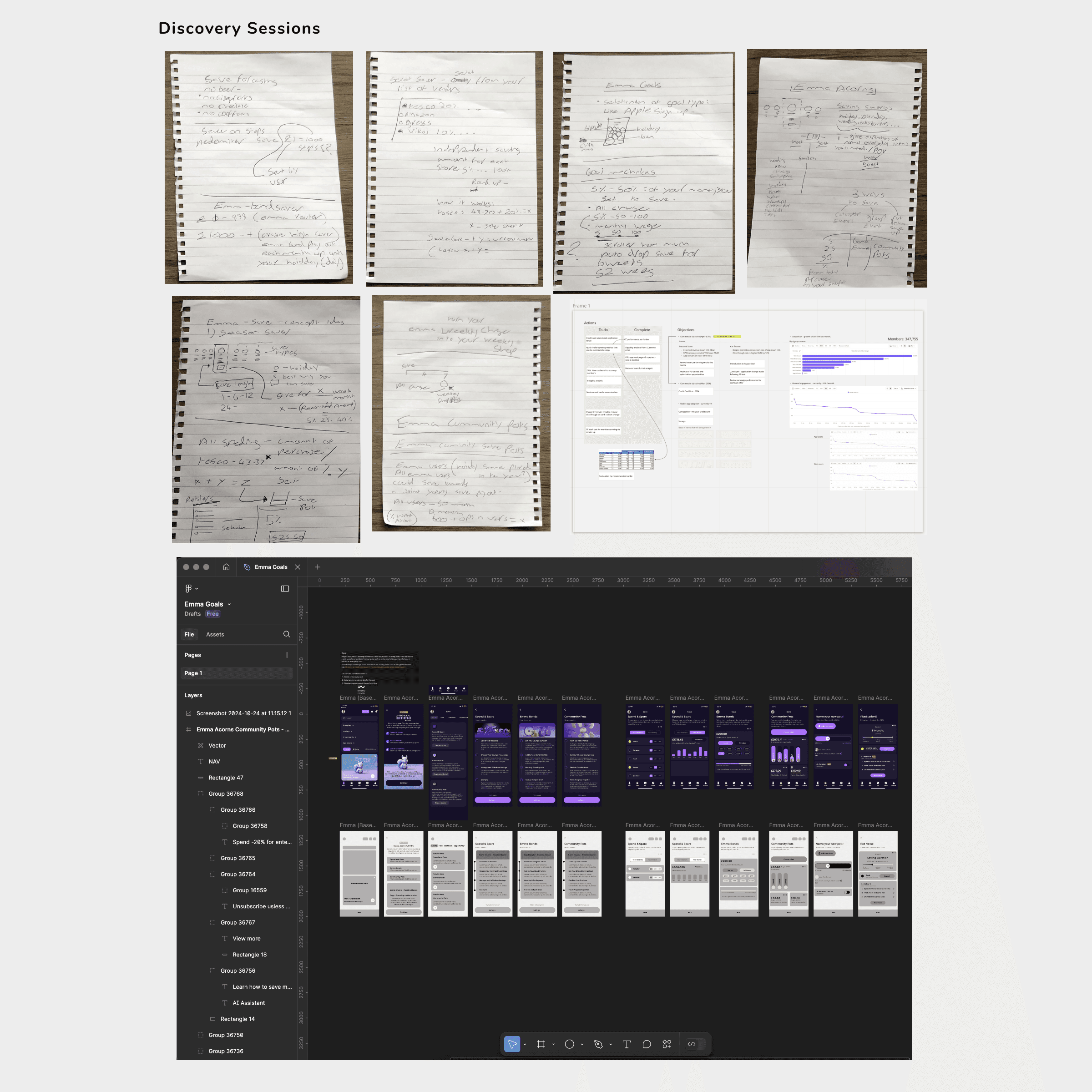This screenshot has width=1092, height=1092.
Task: Select the Frame tool
Action: point(541,1044)
